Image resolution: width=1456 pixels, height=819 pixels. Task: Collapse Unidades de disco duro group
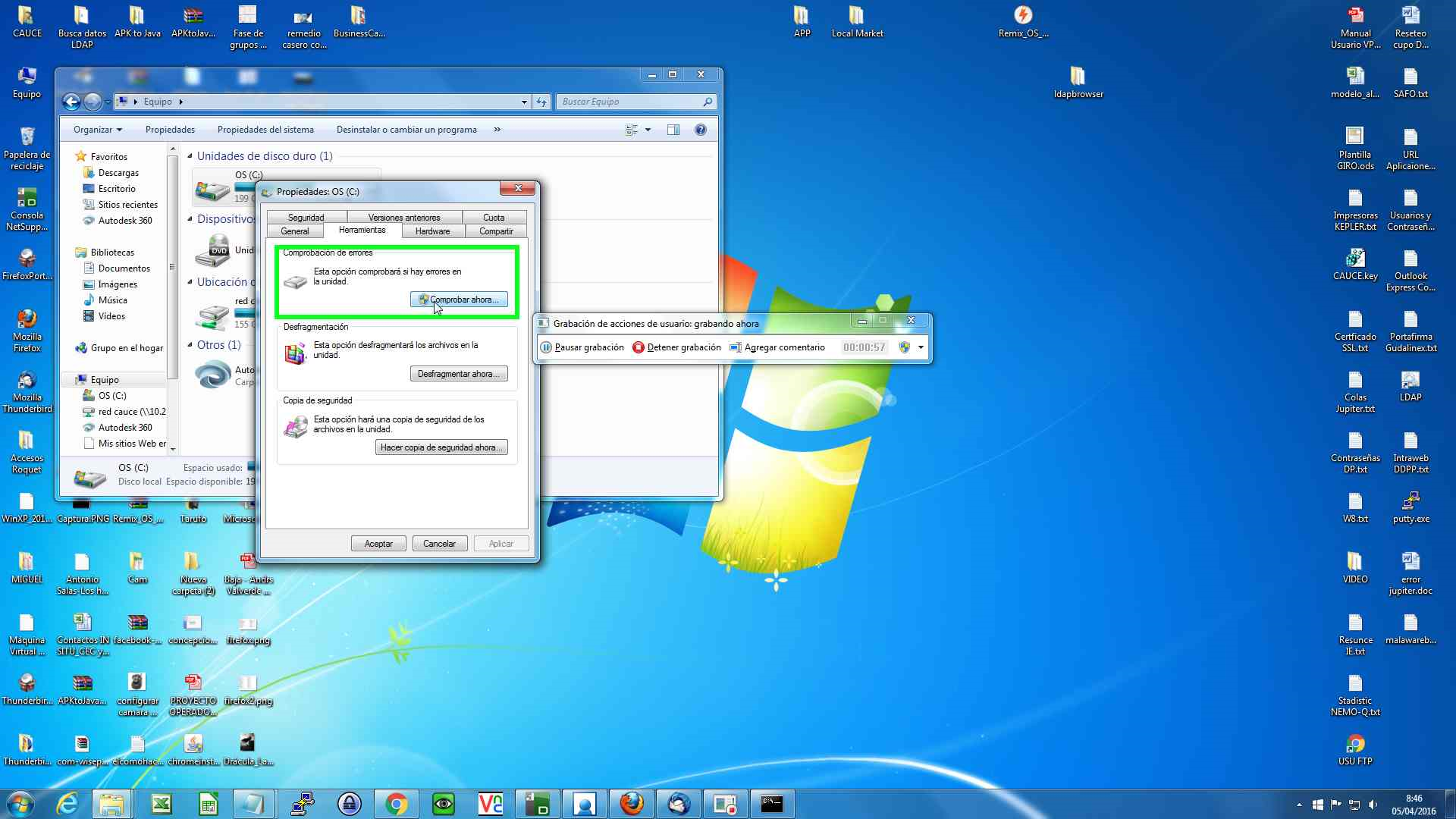coord(190,156)
